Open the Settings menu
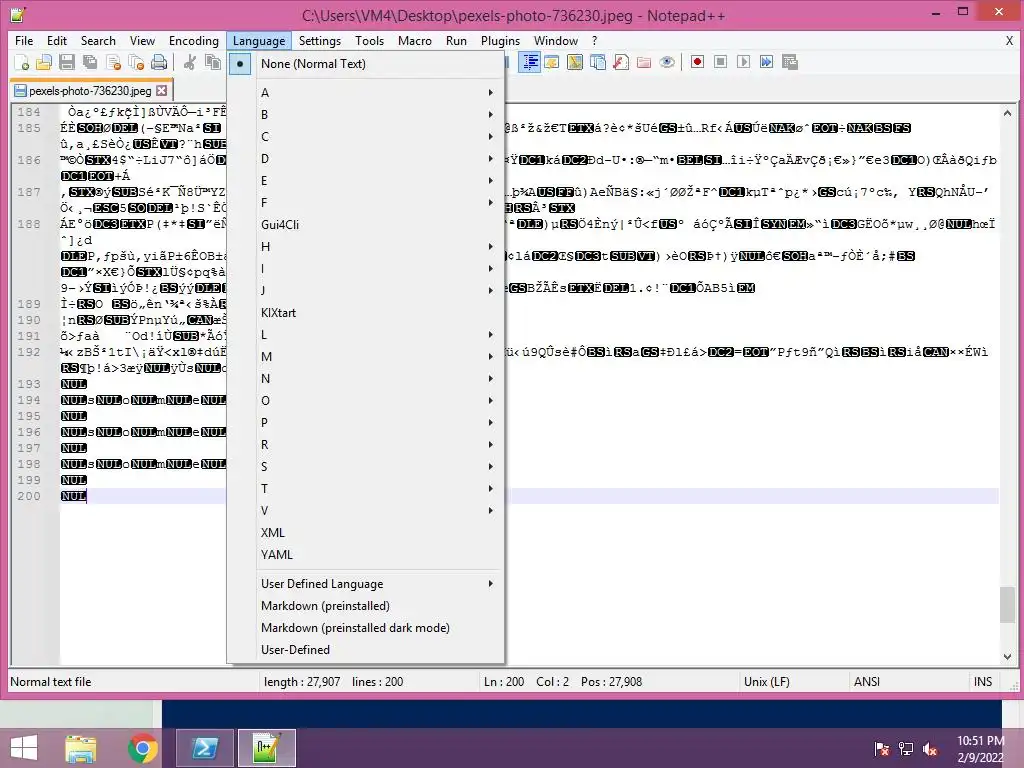The image size is (1024, 768). coord(320,40)
